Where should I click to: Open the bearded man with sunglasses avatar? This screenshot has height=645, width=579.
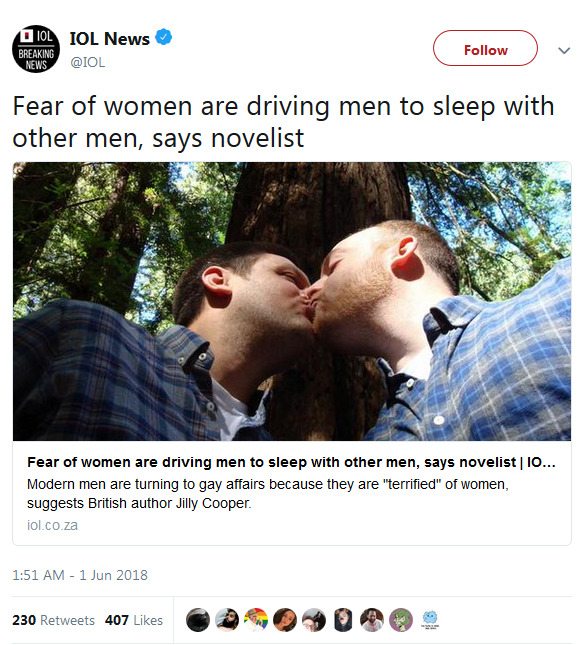[227, 620]
